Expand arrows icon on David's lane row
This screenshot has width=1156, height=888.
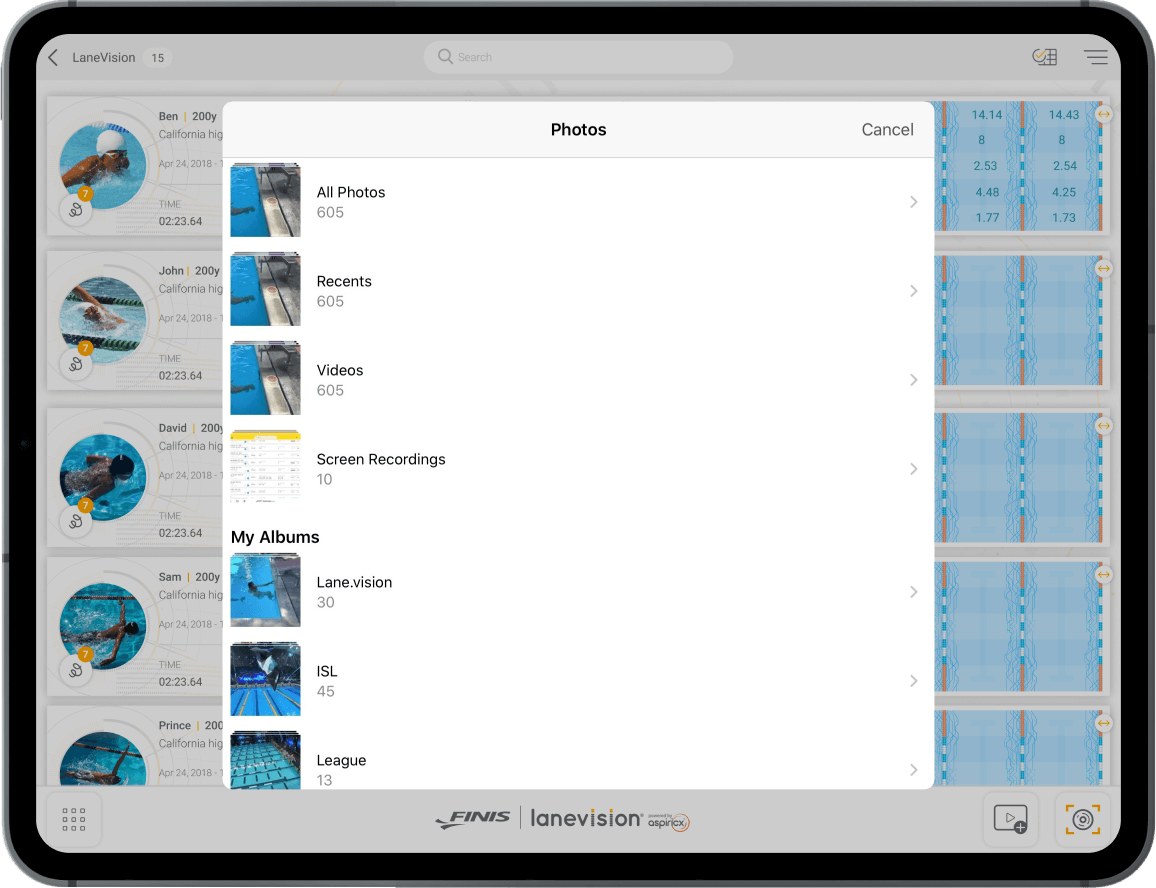(x=1103, y=426)
